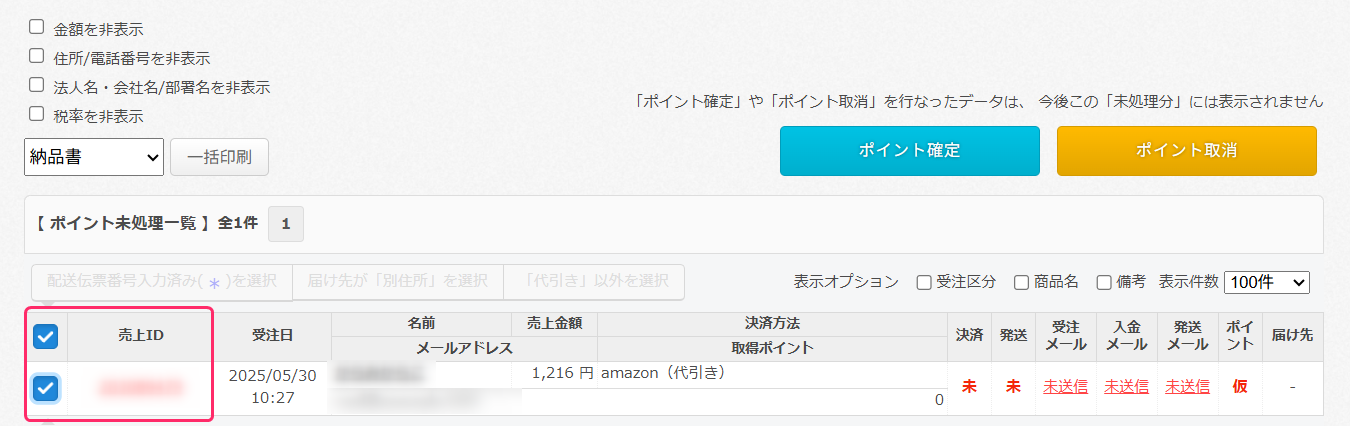
Task: Tick 法人名・会社名/部署名を非表示 checkbox
Action: click(x=37, y=85)
